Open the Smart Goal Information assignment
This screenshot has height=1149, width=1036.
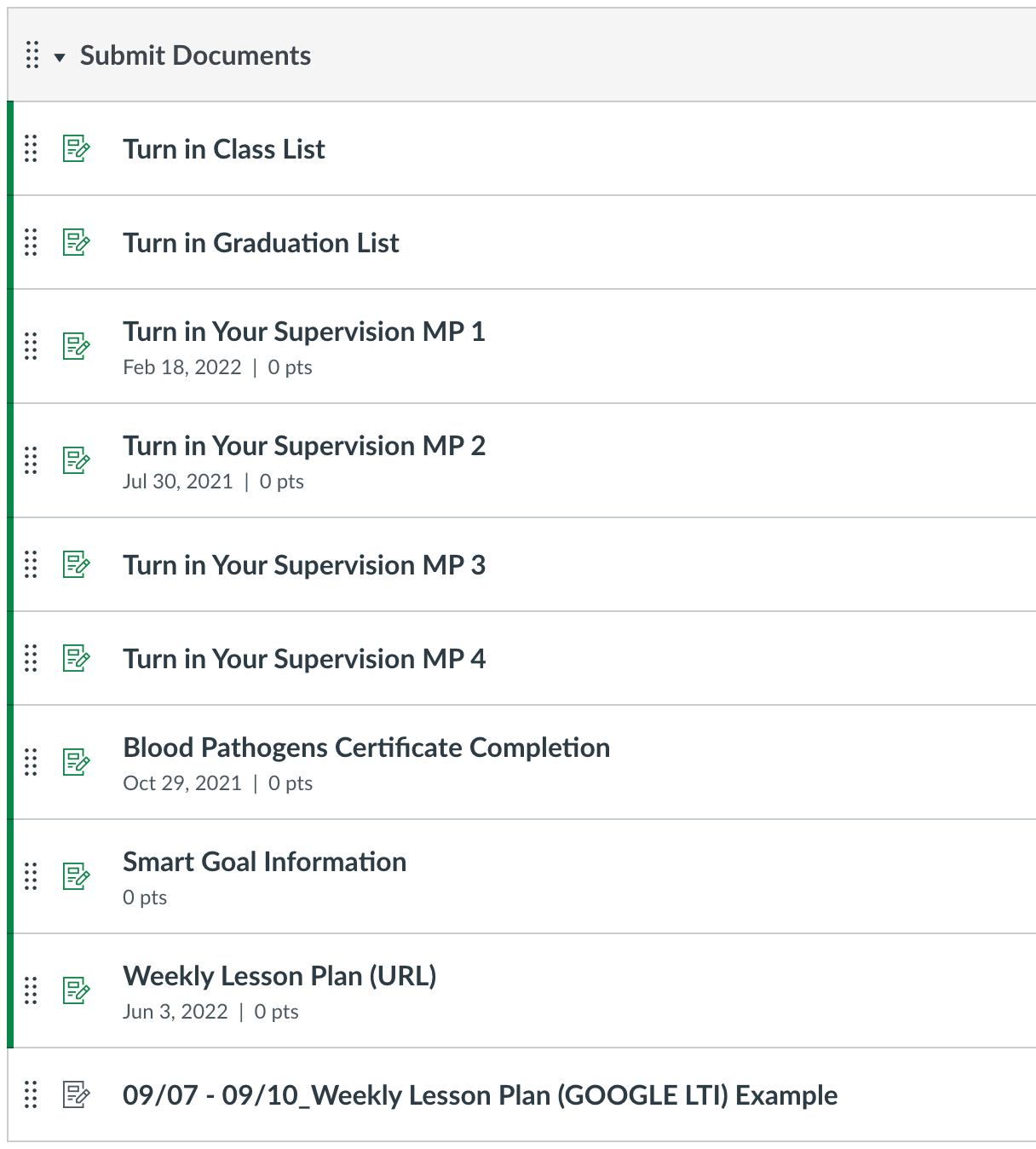click(x=265, y=862)
